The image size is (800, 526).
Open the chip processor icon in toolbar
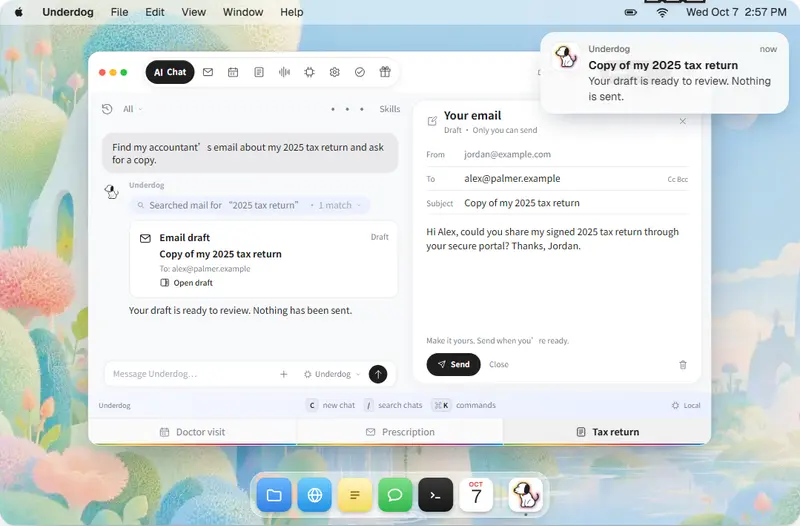click(309, 72)
